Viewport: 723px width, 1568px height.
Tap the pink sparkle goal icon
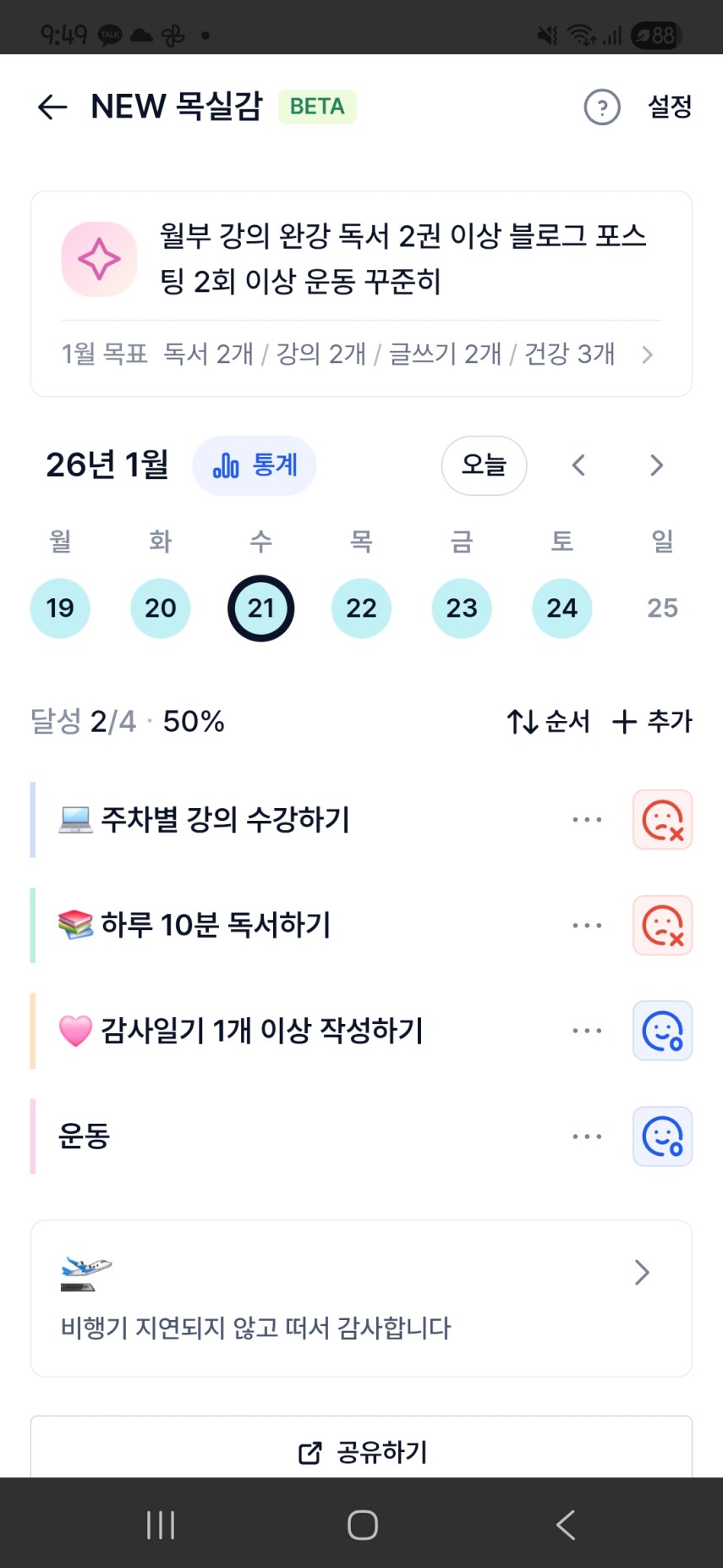click(x=99, y=259)
